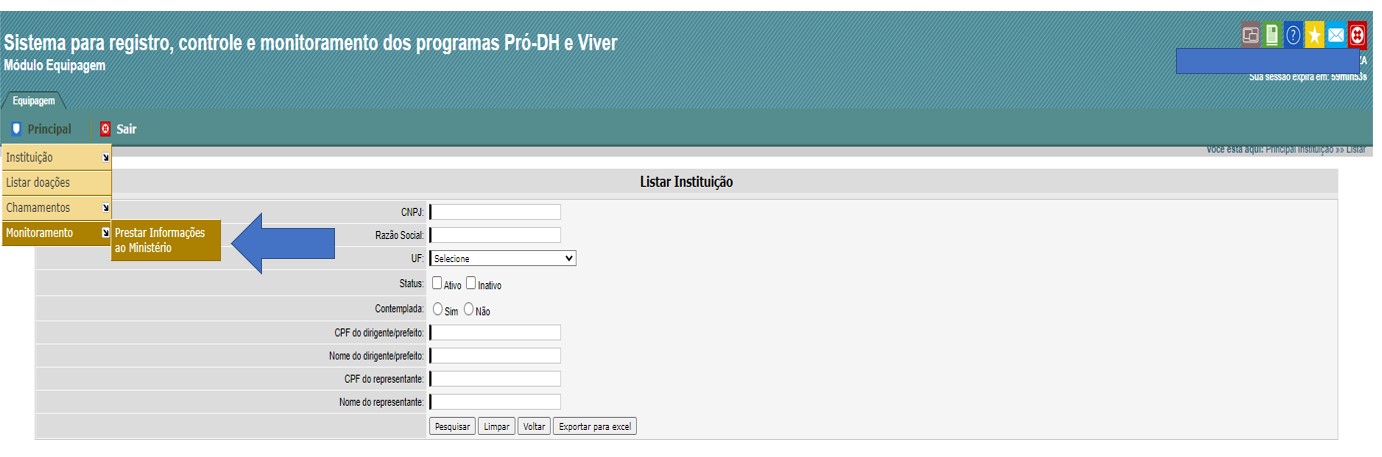Screen dimensions: 1382x457
Task: Select the Monitoramento menu entry
Action: click(x=56, y=233)
